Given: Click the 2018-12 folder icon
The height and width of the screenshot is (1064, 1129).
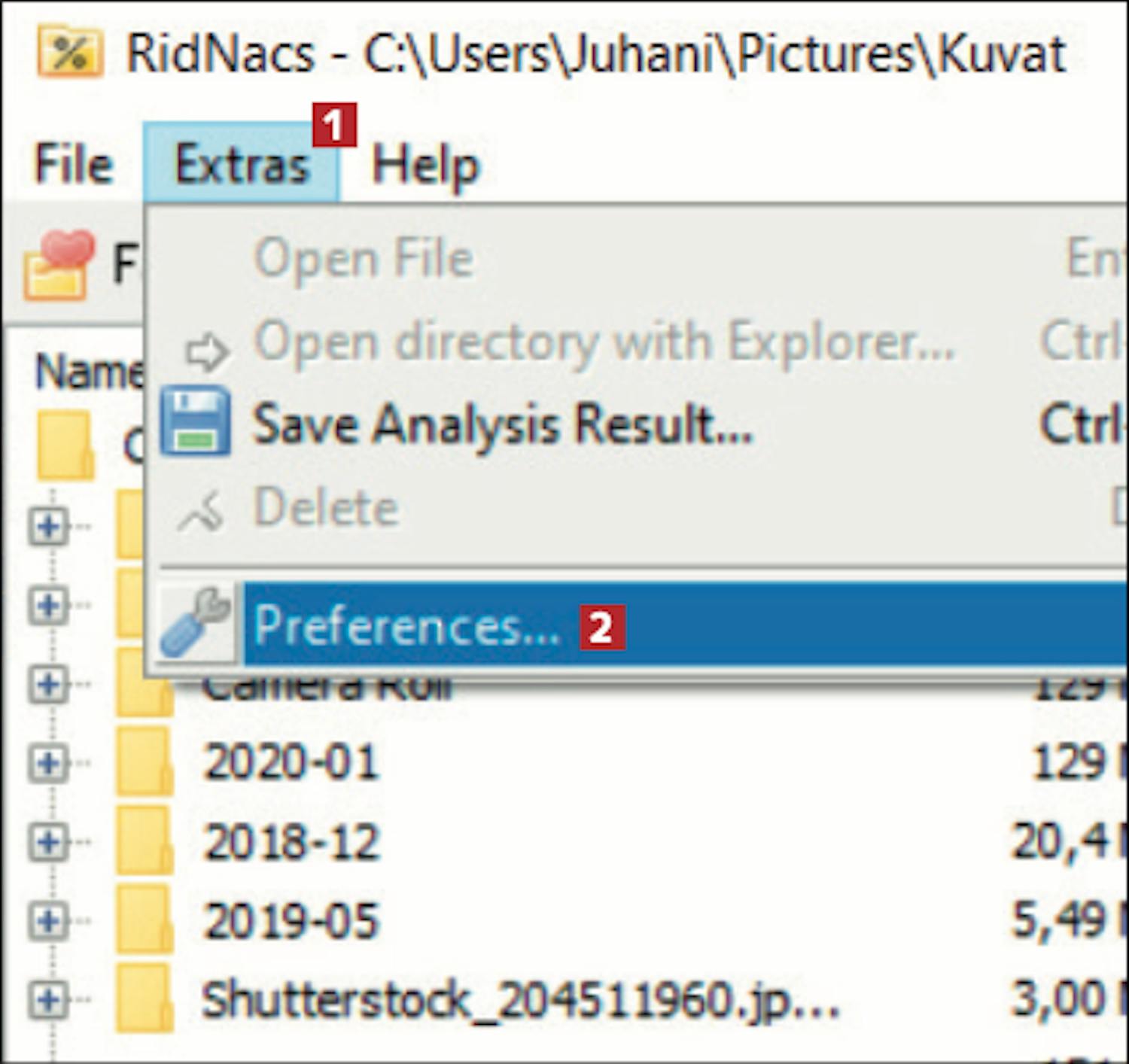Looking at the screenshot, I should pyautogui.click(x=144, y=841).
